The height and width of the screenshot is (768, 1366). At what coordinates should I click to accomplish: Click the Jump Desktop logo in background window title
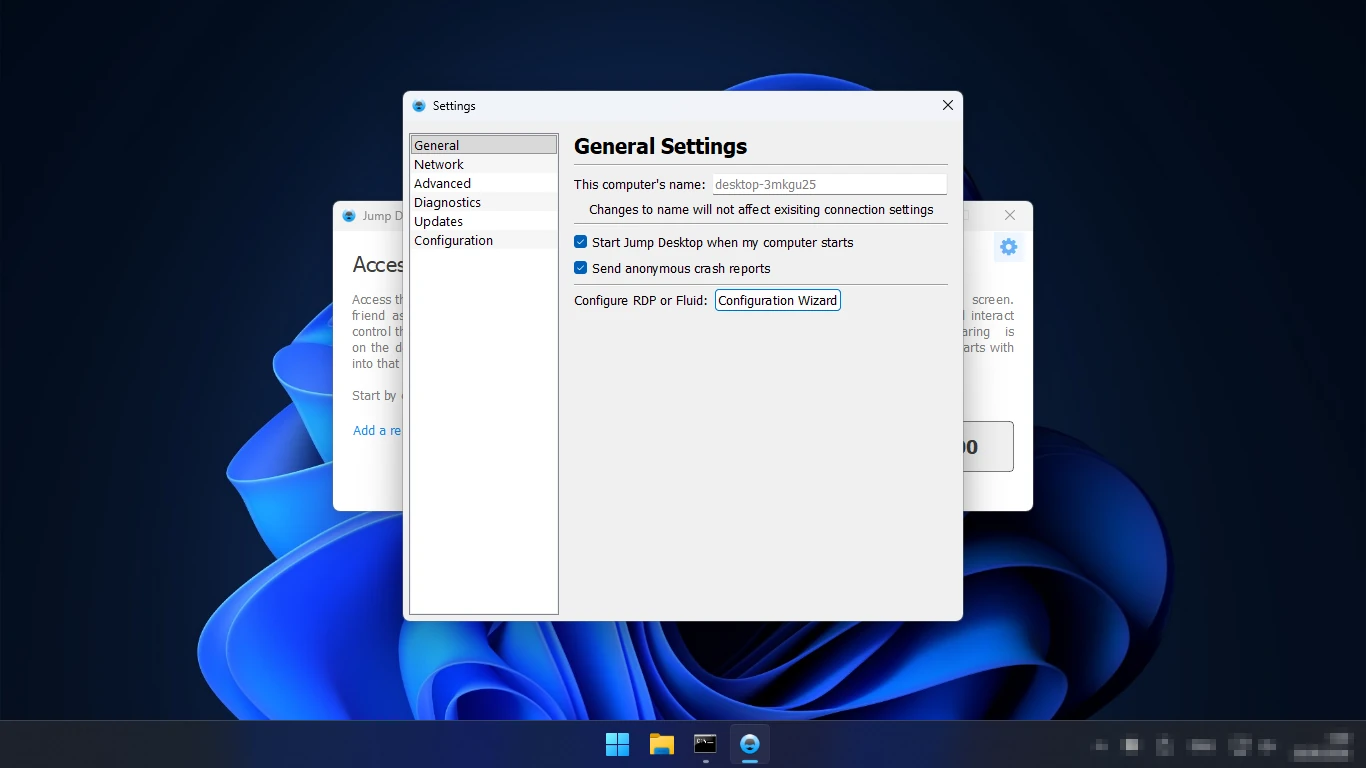(x=349, y=216)
